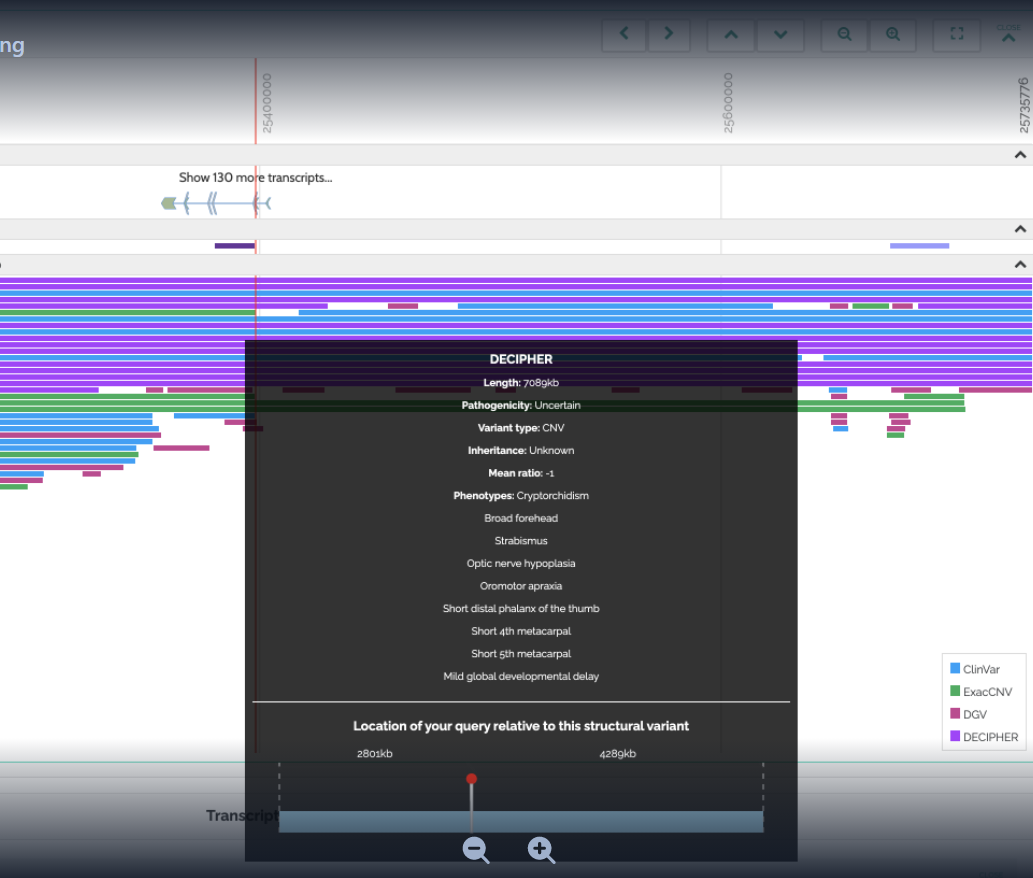Click 'Pathogenicity: Uncertain' text

coord(521,405)
